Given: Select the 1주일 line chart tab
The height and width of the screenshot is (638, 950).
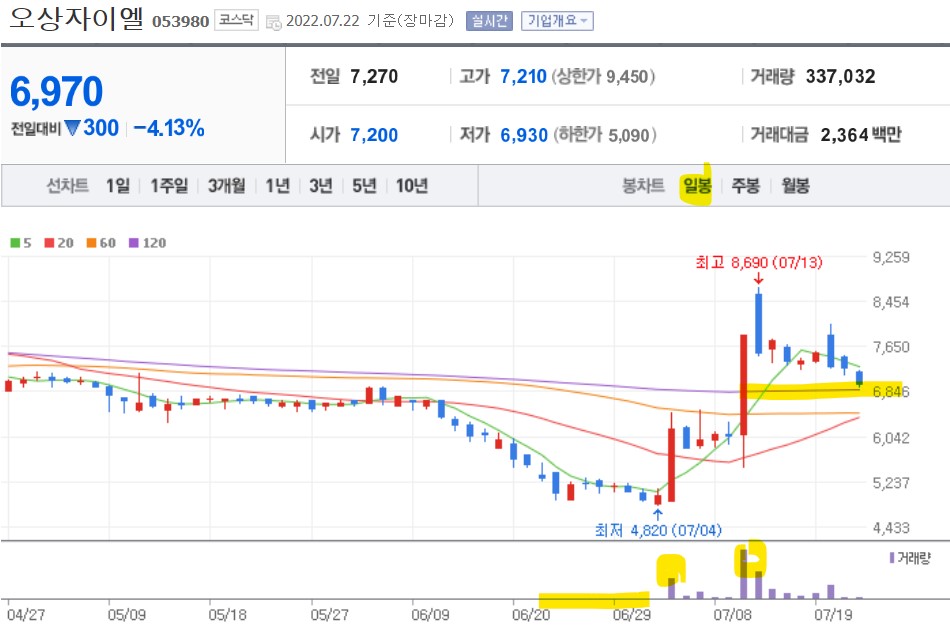Looking at the screenshot, I should click(169, 185).
